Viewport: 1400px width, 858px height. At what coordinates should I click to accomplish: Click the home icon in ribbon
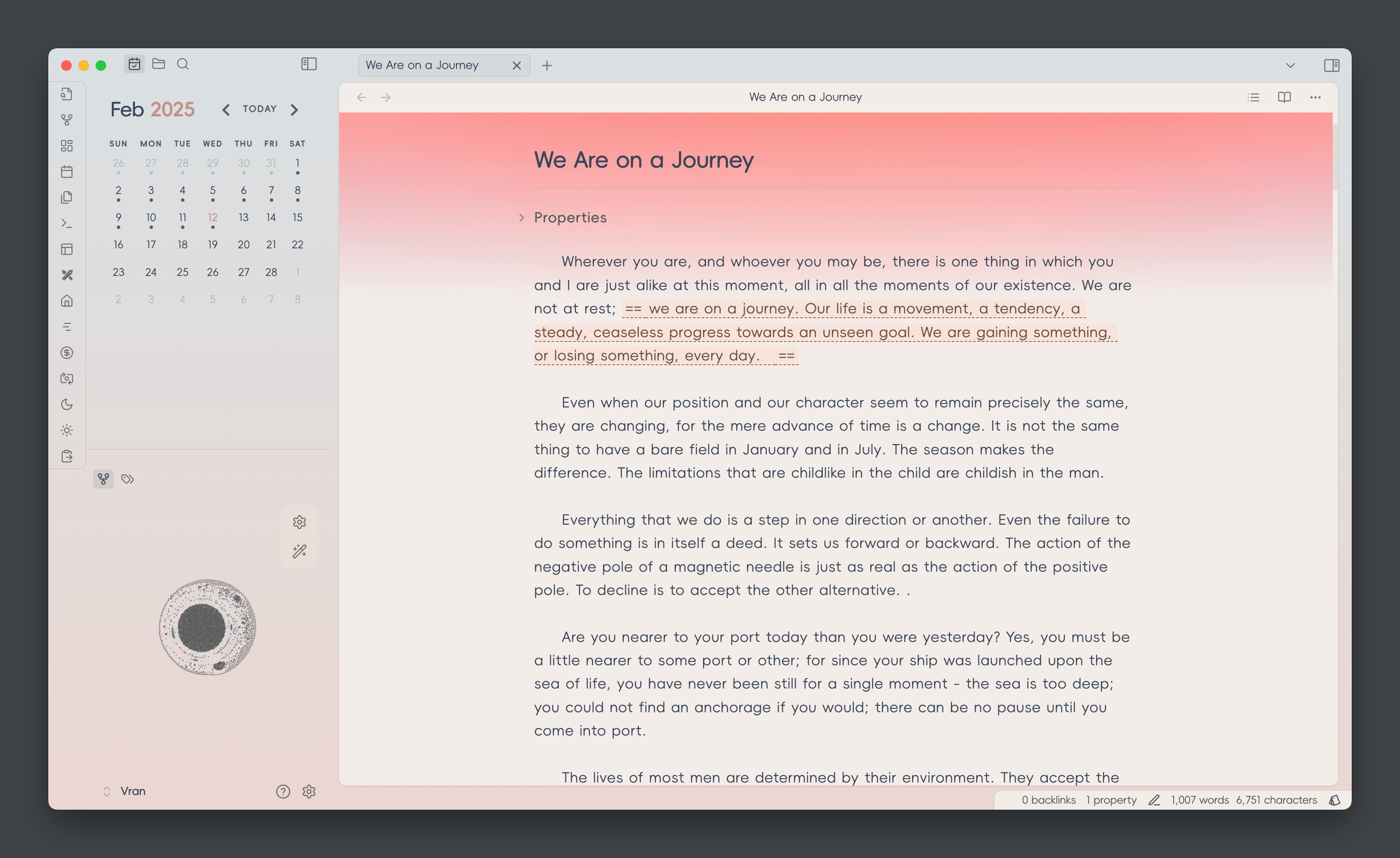[x=66, y=301]
